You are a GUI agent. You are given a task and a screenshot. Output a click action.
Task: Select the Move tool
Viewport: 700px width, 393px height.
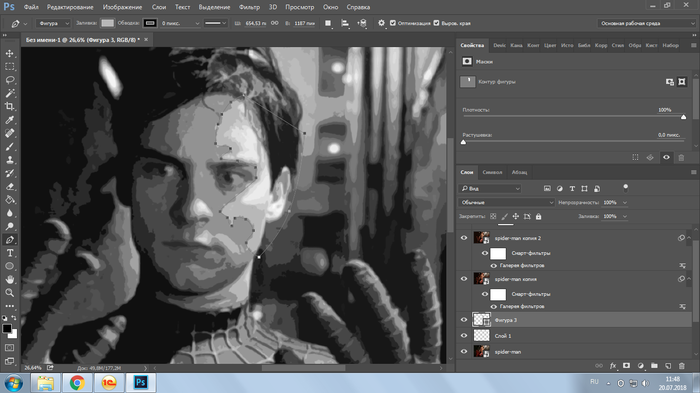point(10,54)
